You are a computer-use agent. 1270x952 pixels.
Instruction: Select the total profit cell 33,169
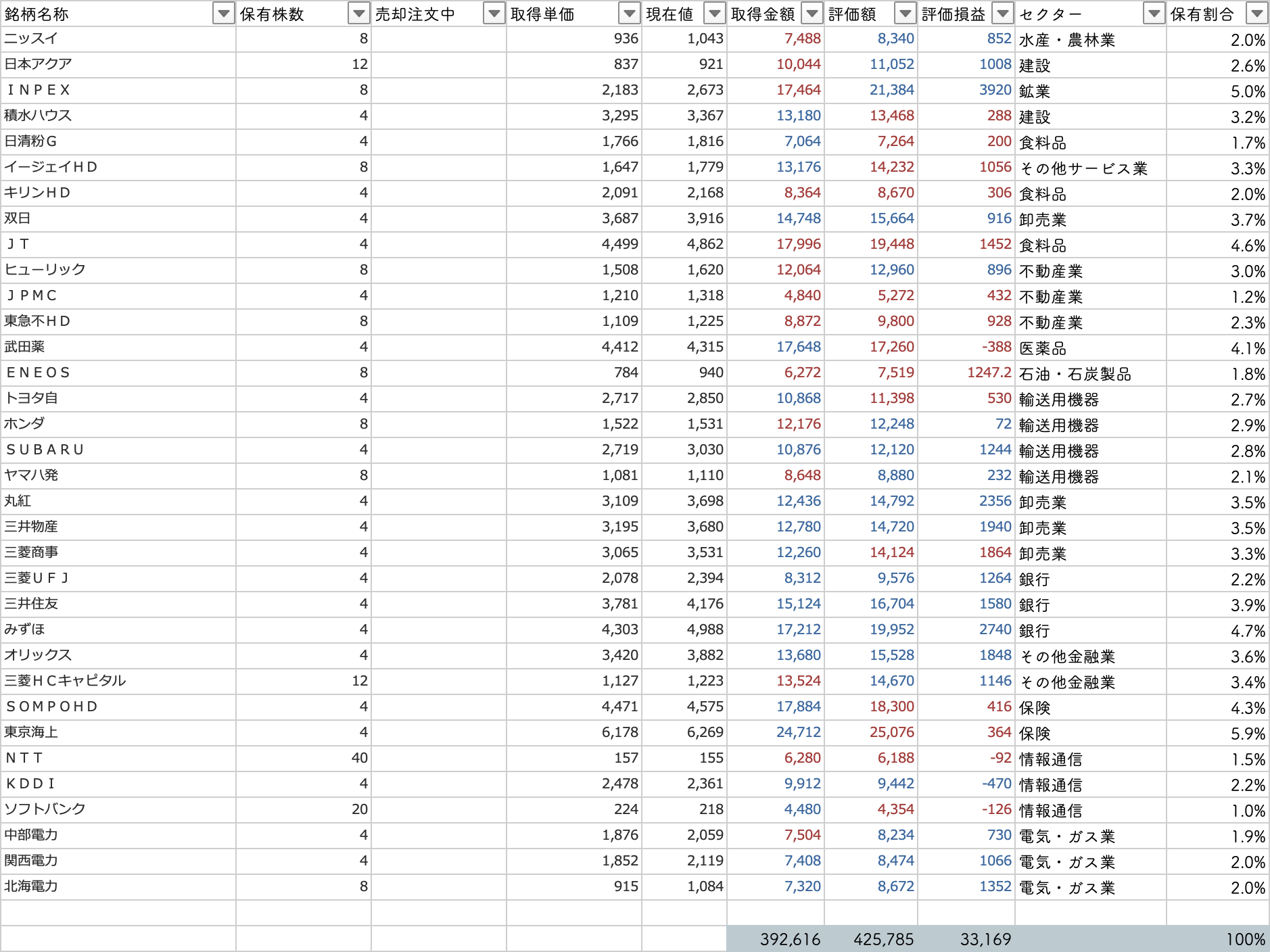[966, 939]
